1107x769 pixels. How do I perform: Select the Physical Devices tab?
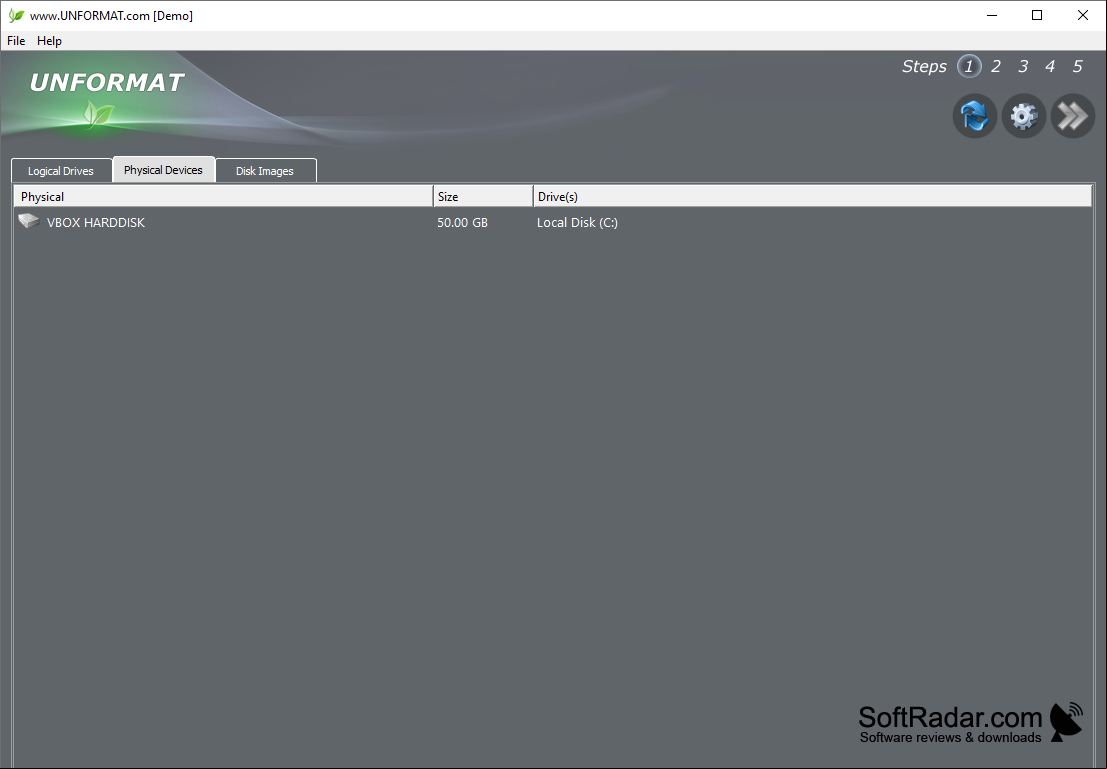(x=164, y=169)
